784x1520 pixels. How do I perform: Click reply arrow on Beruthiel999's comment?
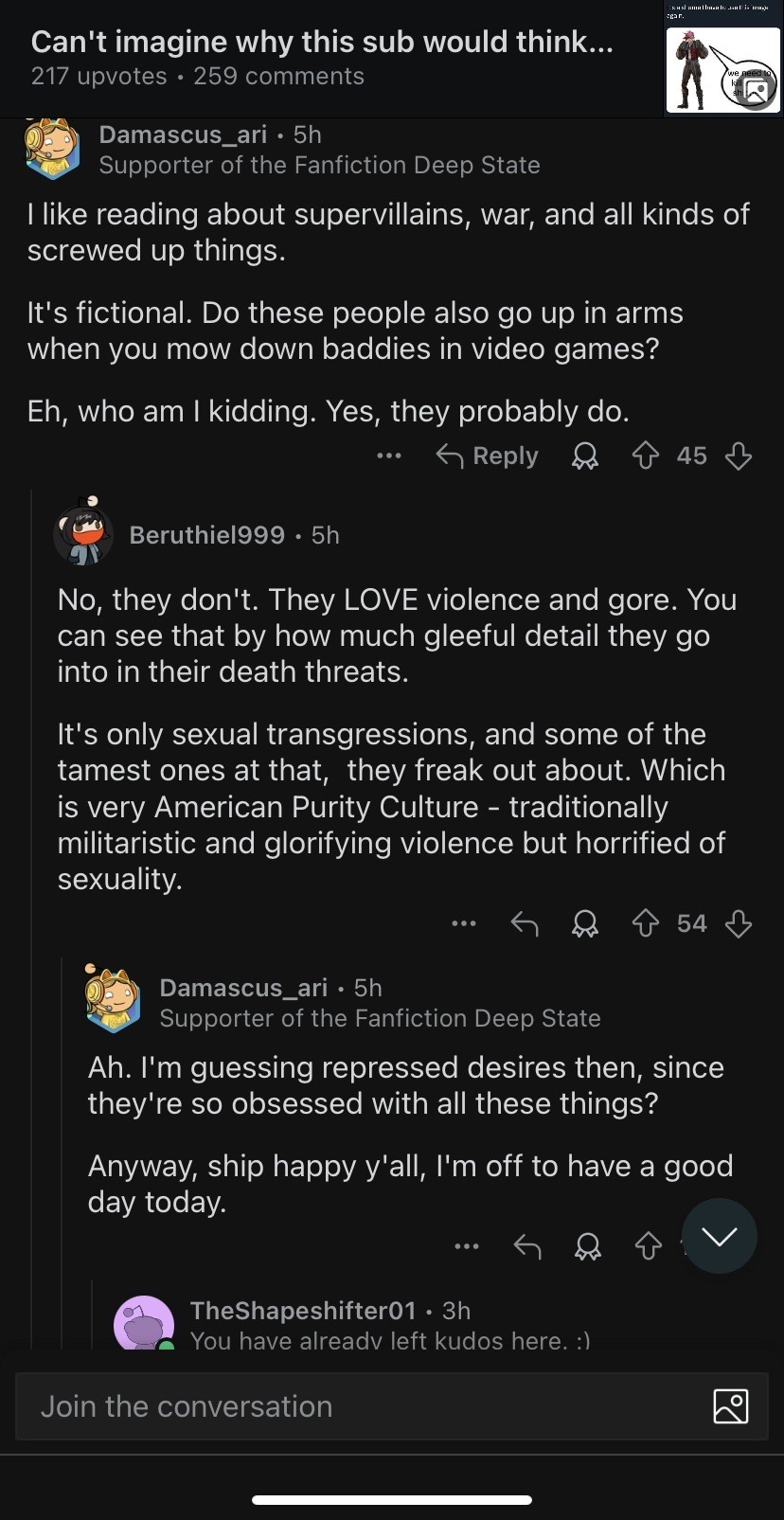tap(525, 923)
